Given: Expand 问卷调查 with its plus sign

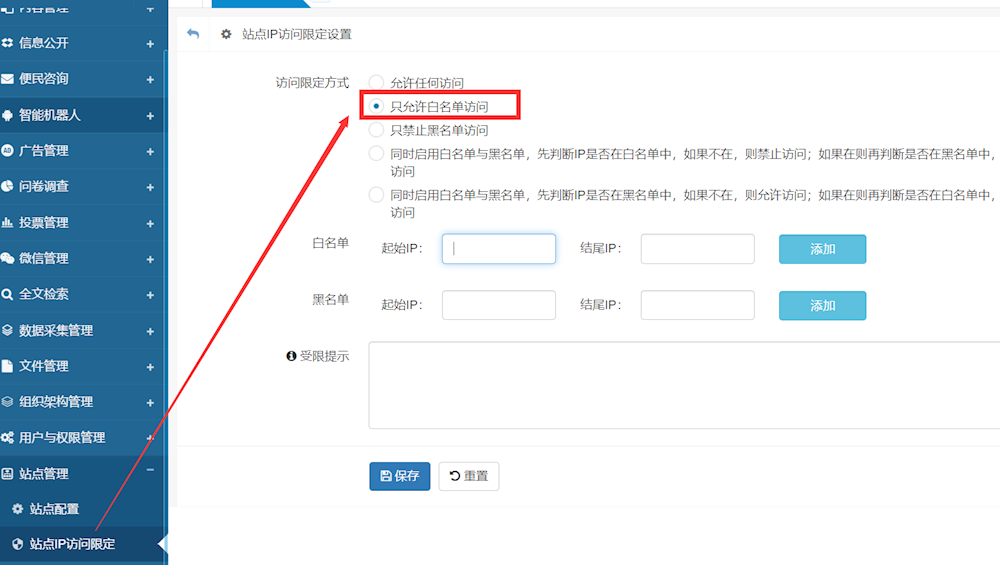Looking at the screenshot, I should pos(151,187).
